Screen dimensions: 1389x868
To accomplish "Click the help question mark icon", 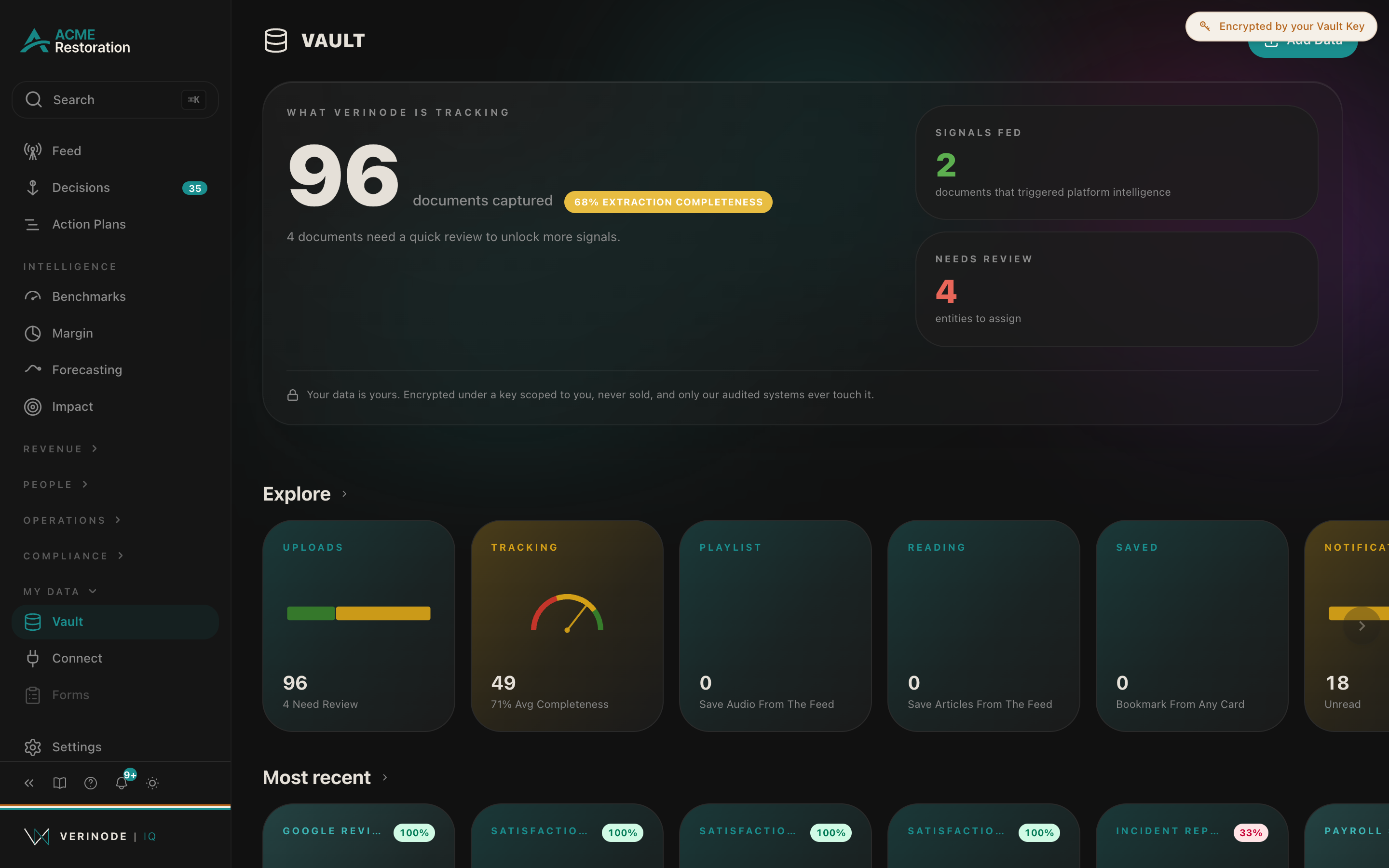I will [x=91, y=783].
